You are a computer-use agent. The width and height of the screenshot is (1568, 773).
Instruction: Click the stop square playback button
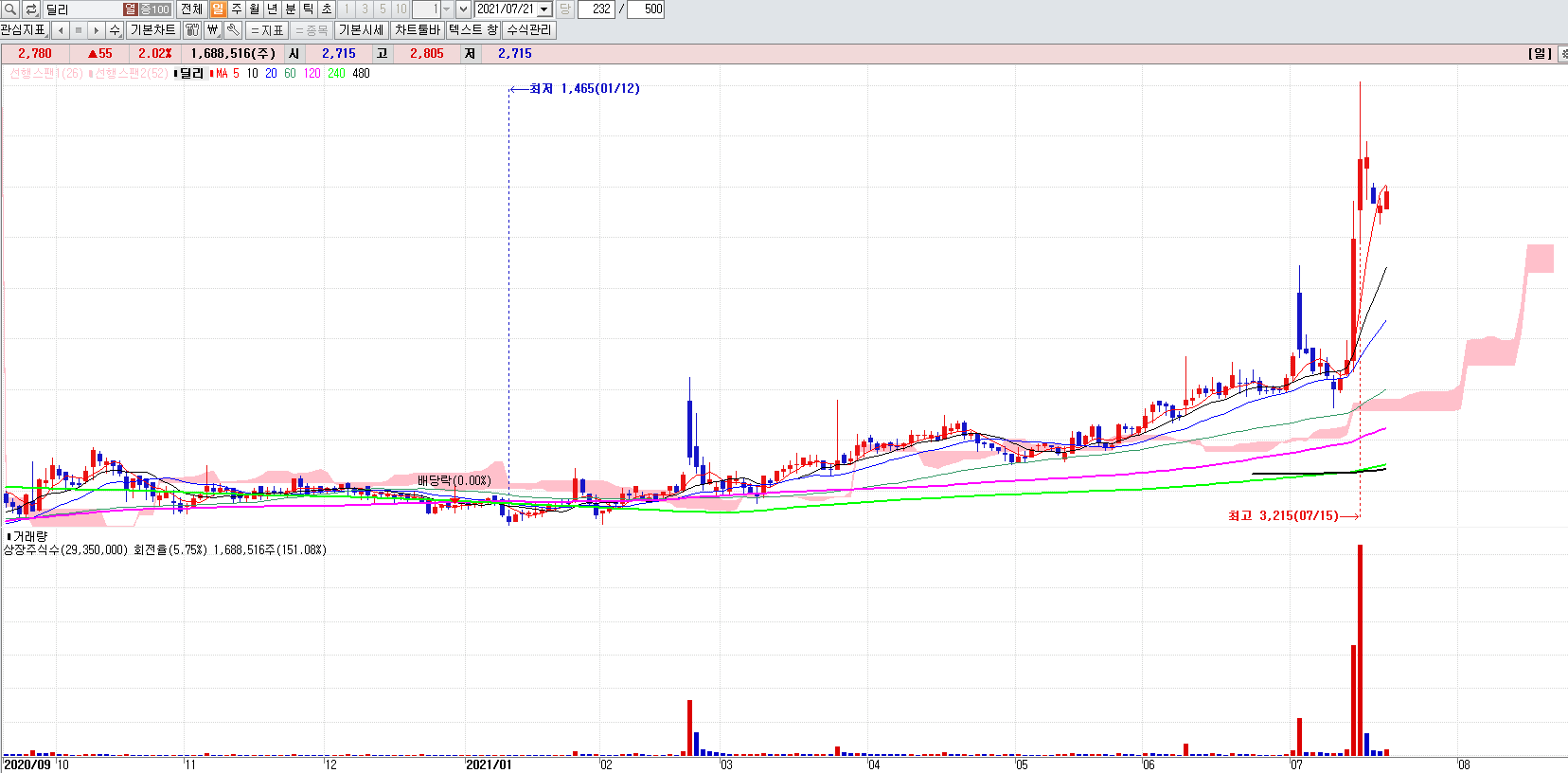click(x=79, y=30)
